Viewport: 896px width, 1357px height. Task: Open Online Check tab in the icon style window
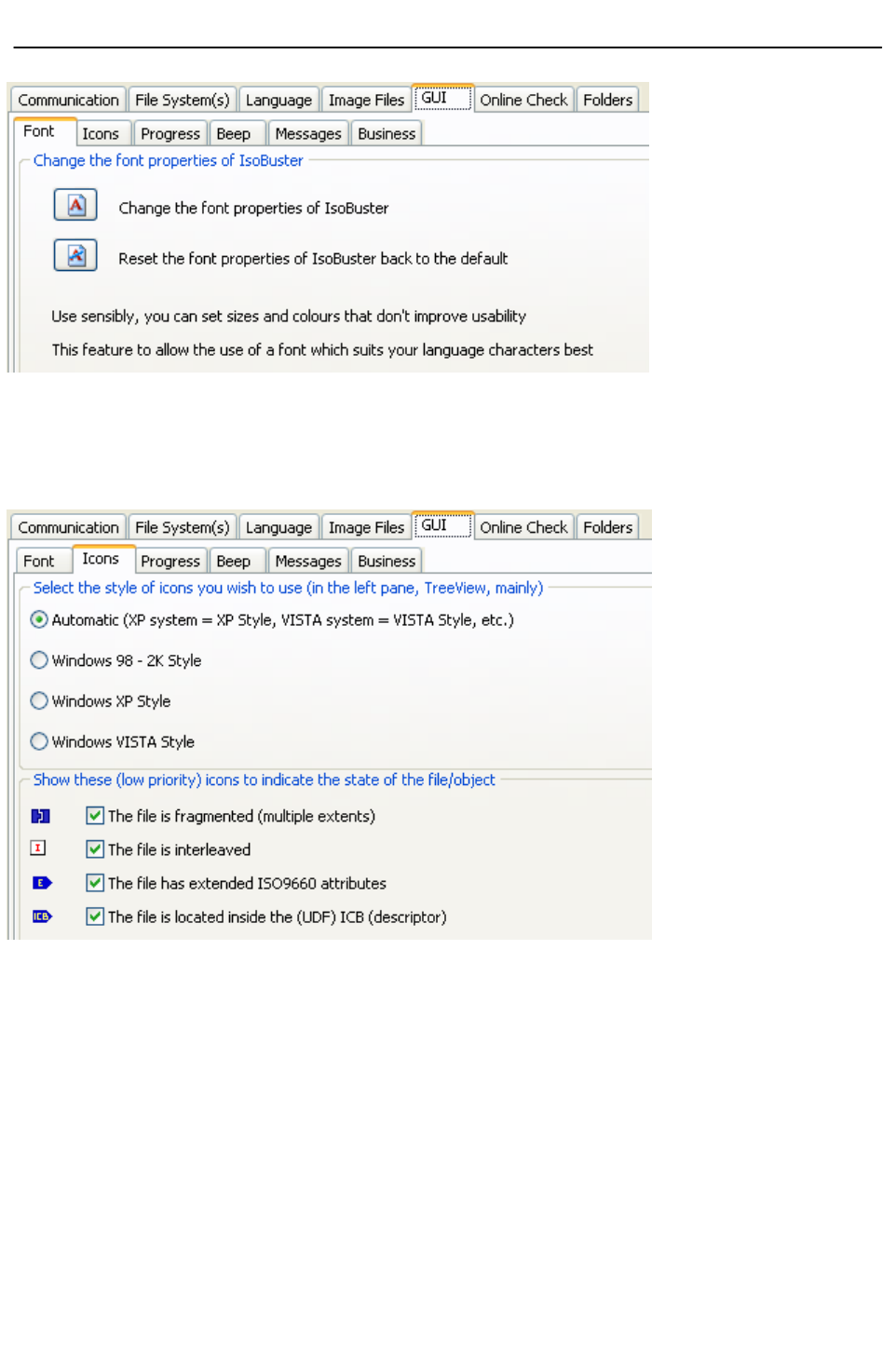click(523, 527)
